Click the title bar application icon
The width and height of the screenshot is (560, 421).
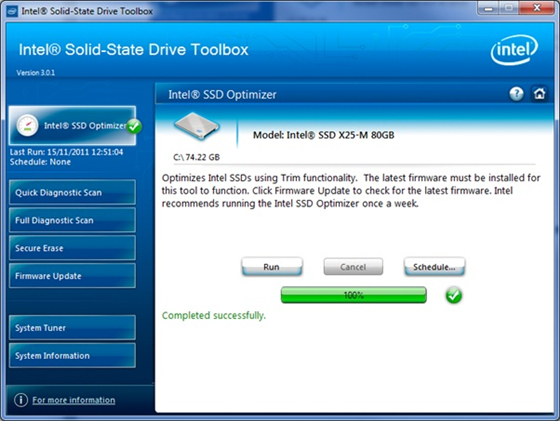(12, 11)
